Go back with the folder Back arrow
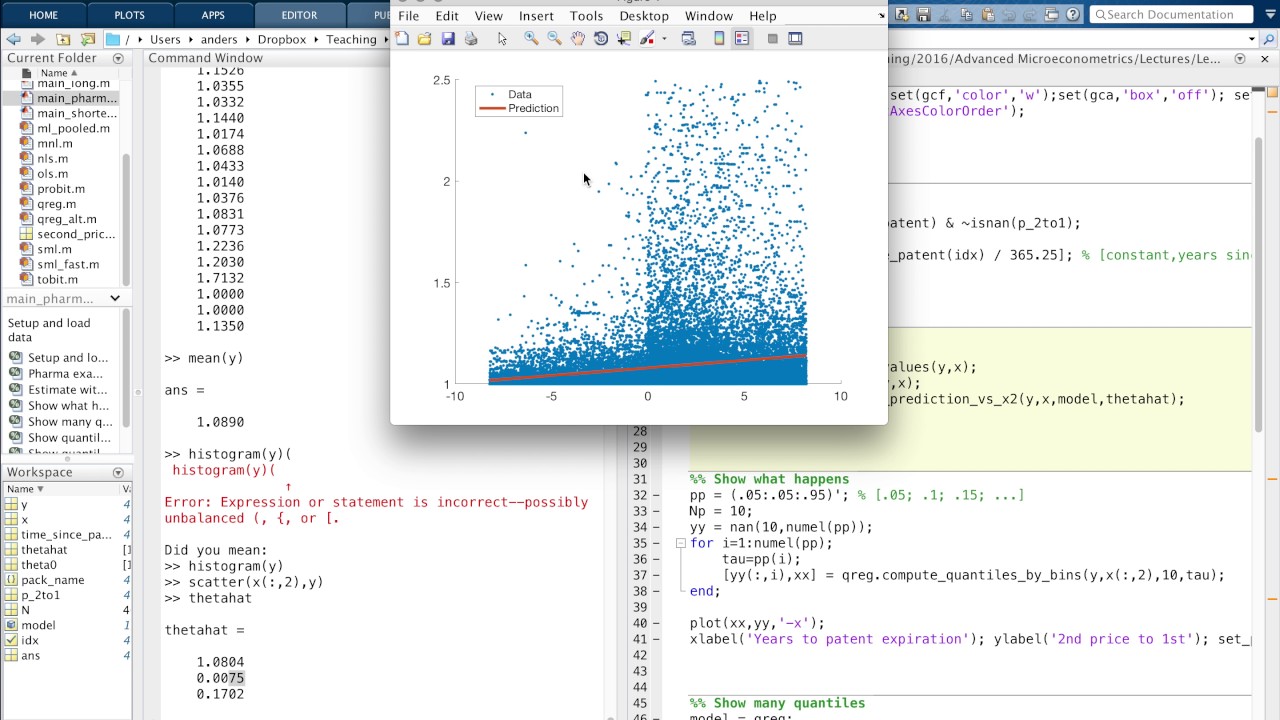The image size is (1280, 720). click(14, 39)
